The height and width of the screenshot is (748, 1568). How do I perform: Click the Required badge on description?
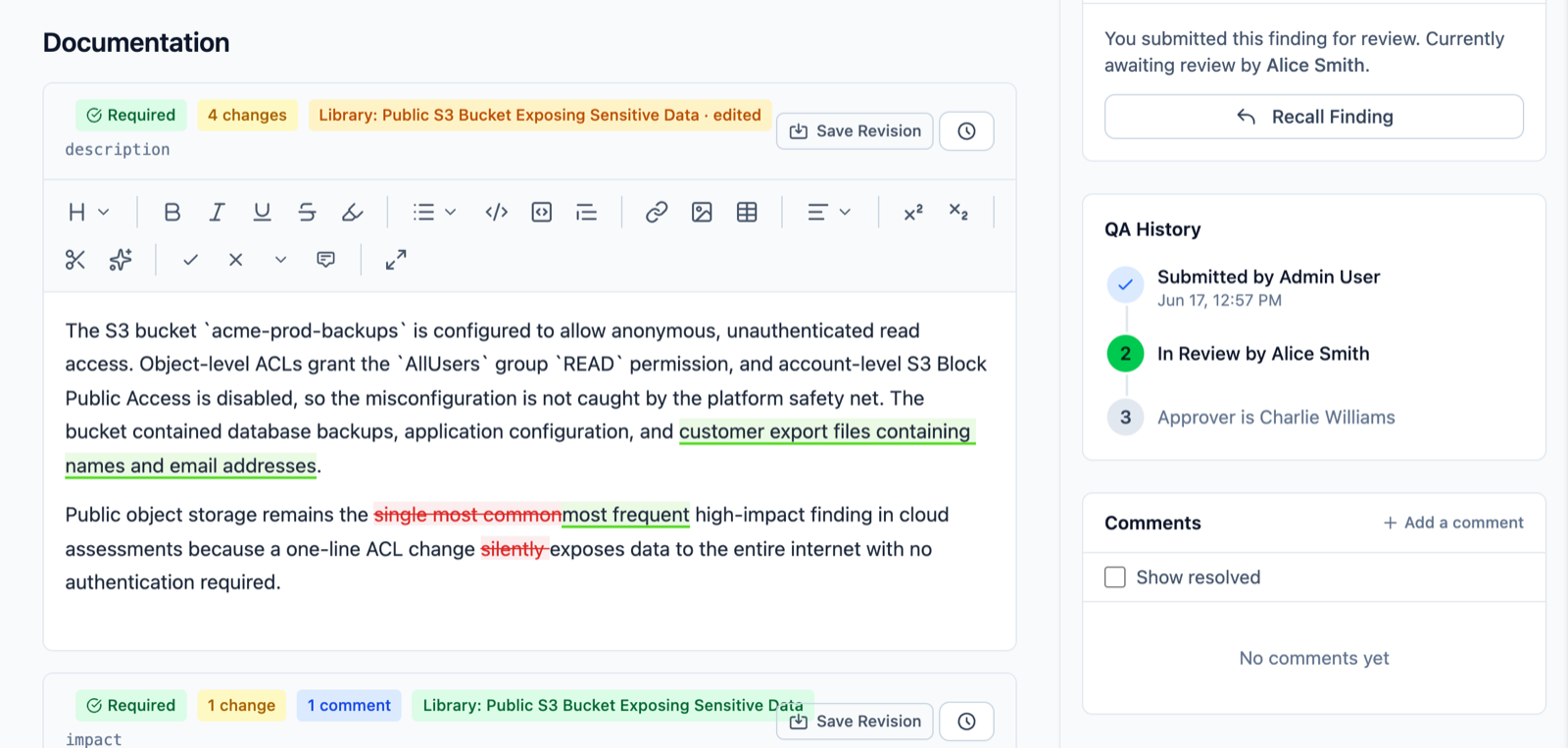[x=131, y=115]
